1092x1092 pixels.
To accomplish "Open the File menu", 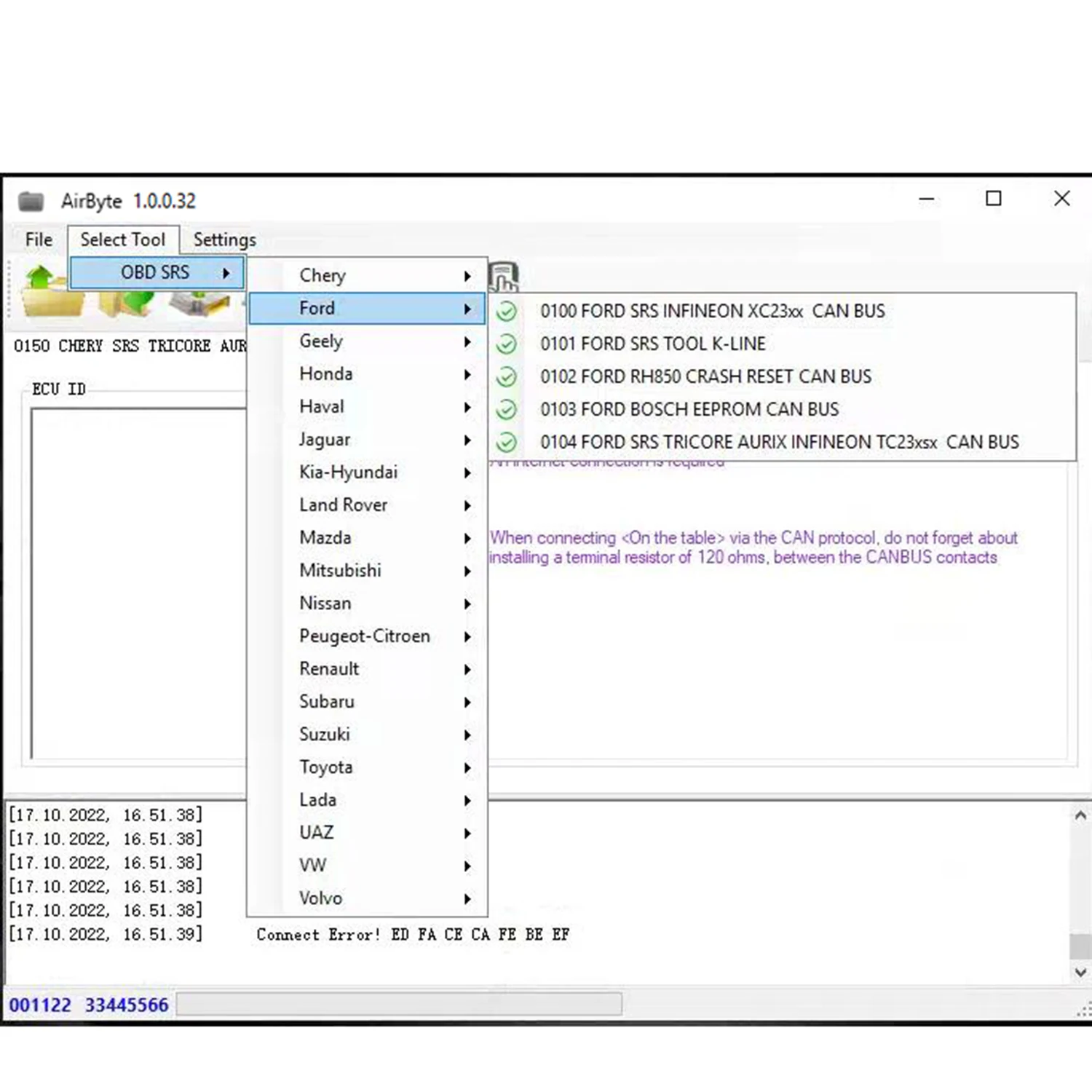I will 39,240.
